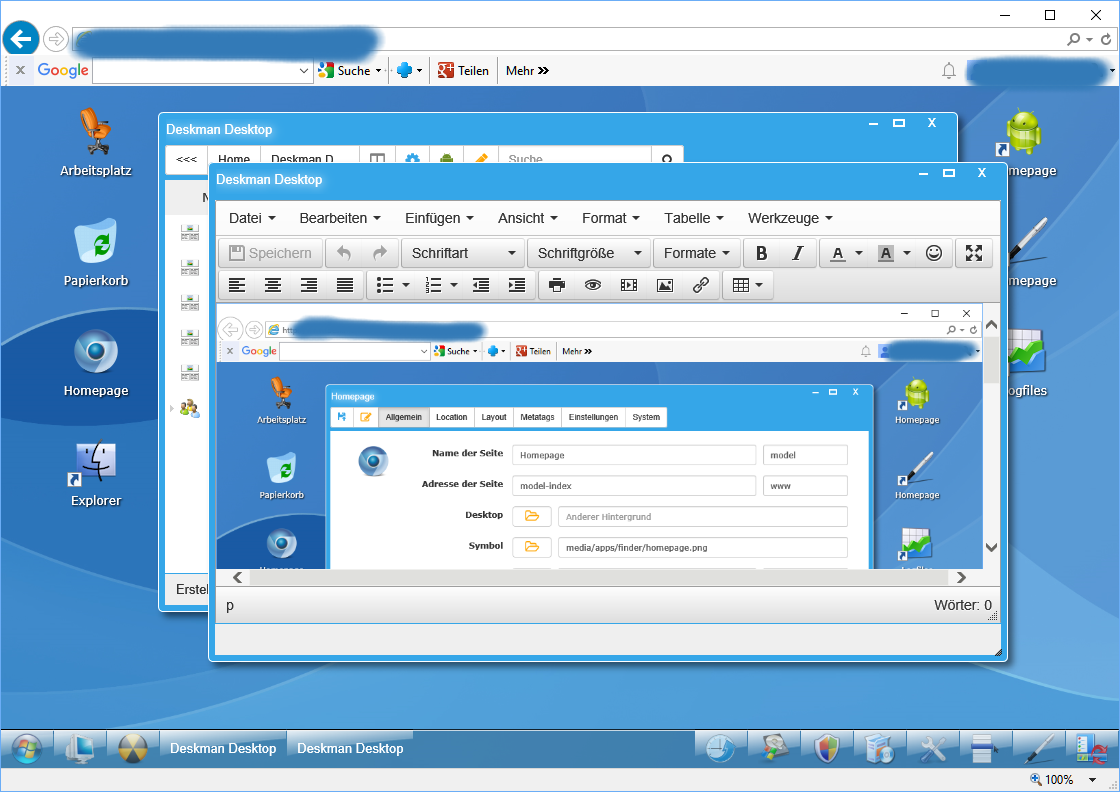Print the editor document
The width and height of the screenshot is (1120, 792).
(x=557, y=286)
